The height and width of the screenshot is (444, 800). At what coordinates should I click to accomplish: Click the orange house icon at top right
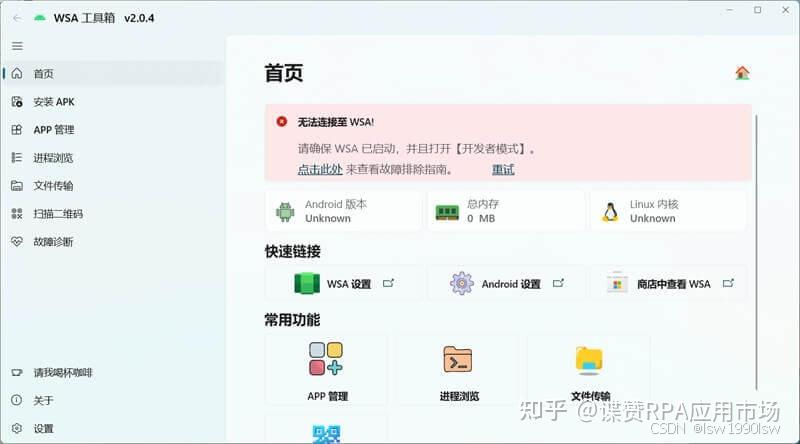point(742,72)
